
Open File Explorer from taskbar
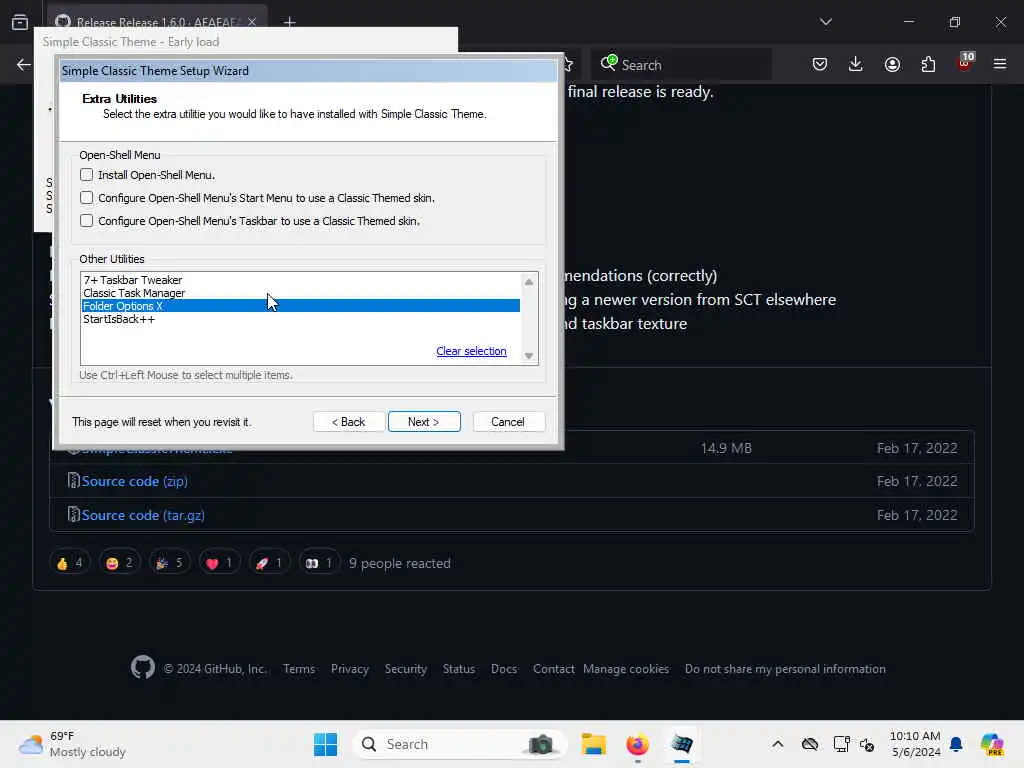click(594, 744)
